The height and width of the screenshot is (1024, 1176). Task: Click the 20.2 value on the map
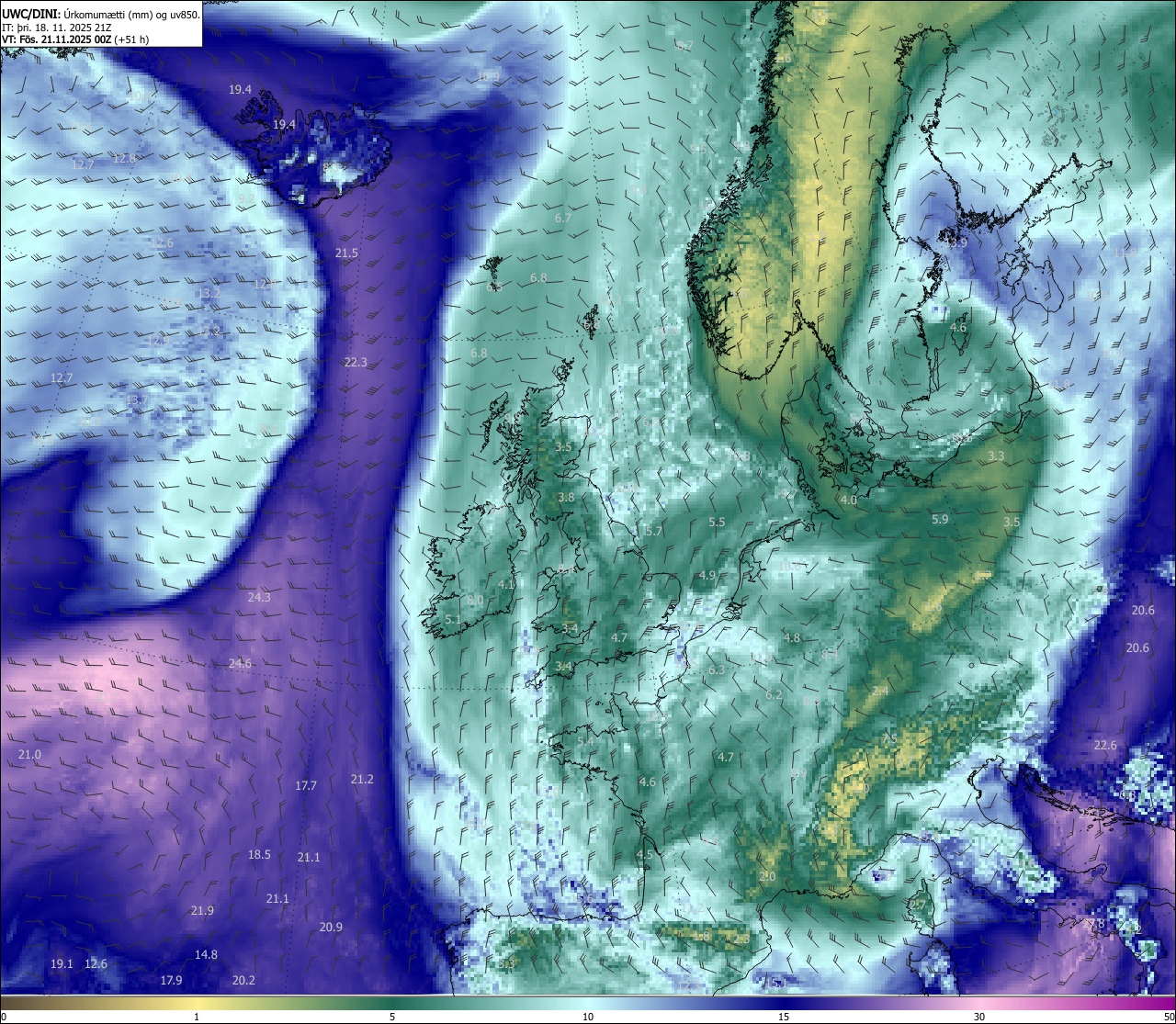point(243,981)
